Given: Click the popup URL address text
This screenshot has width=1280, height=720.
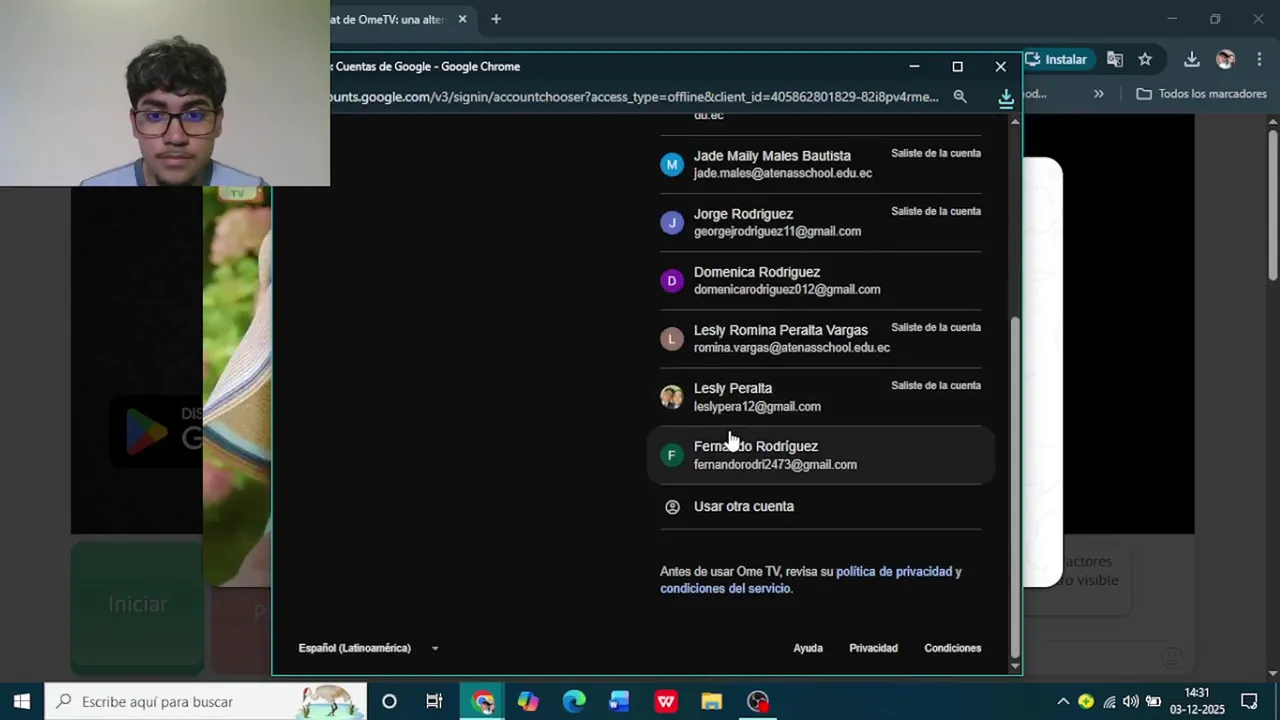Looking at the screenshot, I should point(634,97).
